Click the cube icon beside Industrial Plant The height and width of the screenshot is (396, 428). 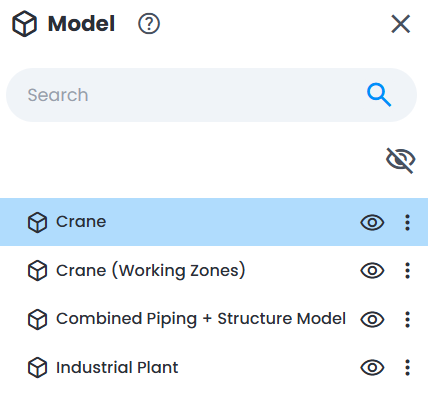click(37, 368)
